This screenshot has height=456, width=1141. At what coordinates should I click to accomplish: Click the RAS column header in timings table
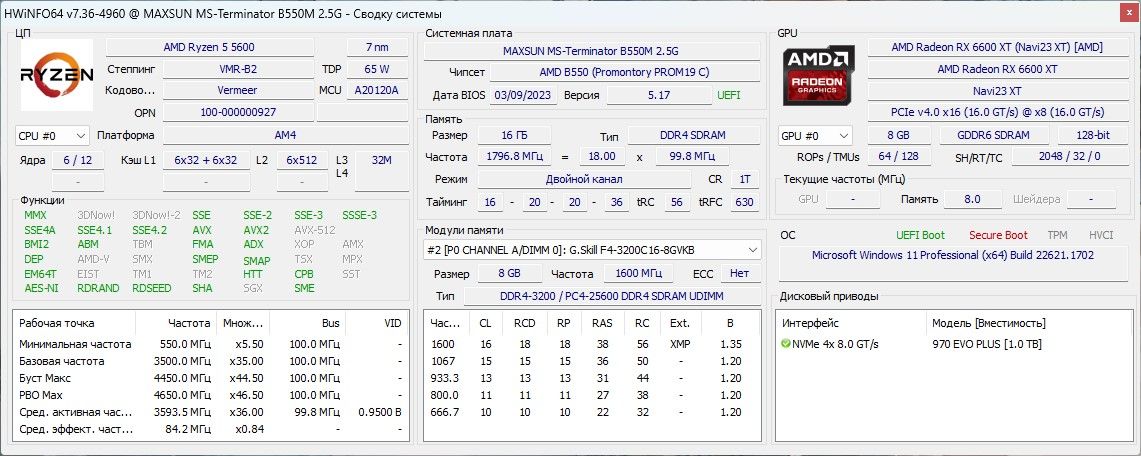(602, 323)
